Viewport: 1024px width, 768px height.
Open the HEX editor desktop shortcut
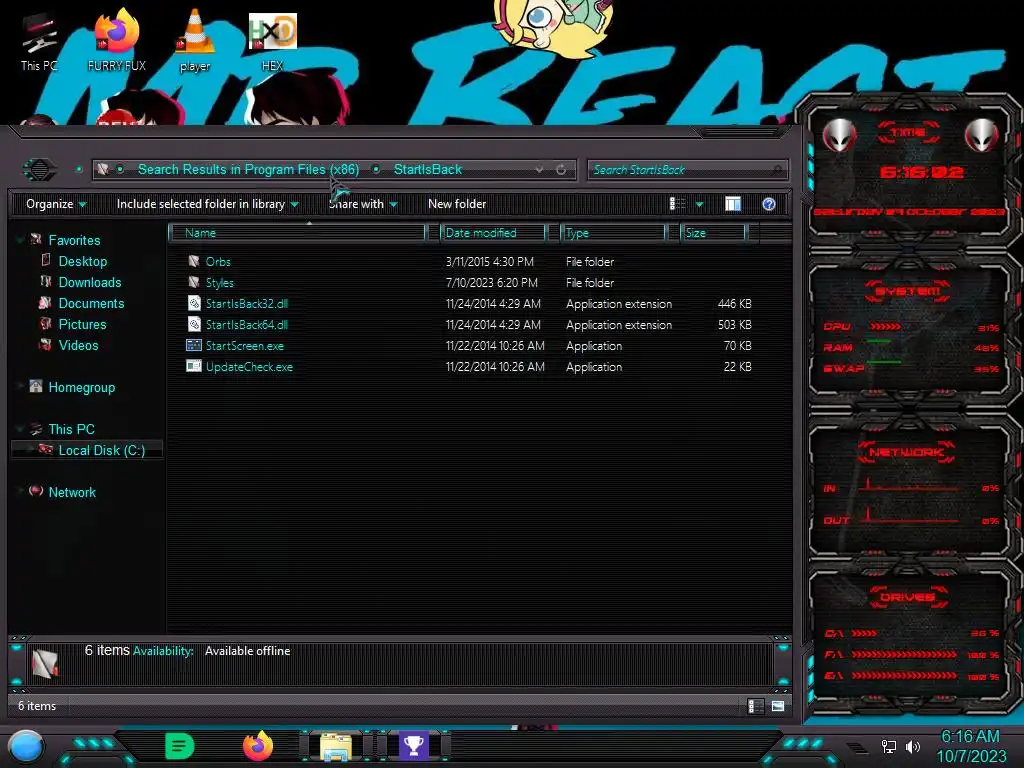click(x=272, y=42)
